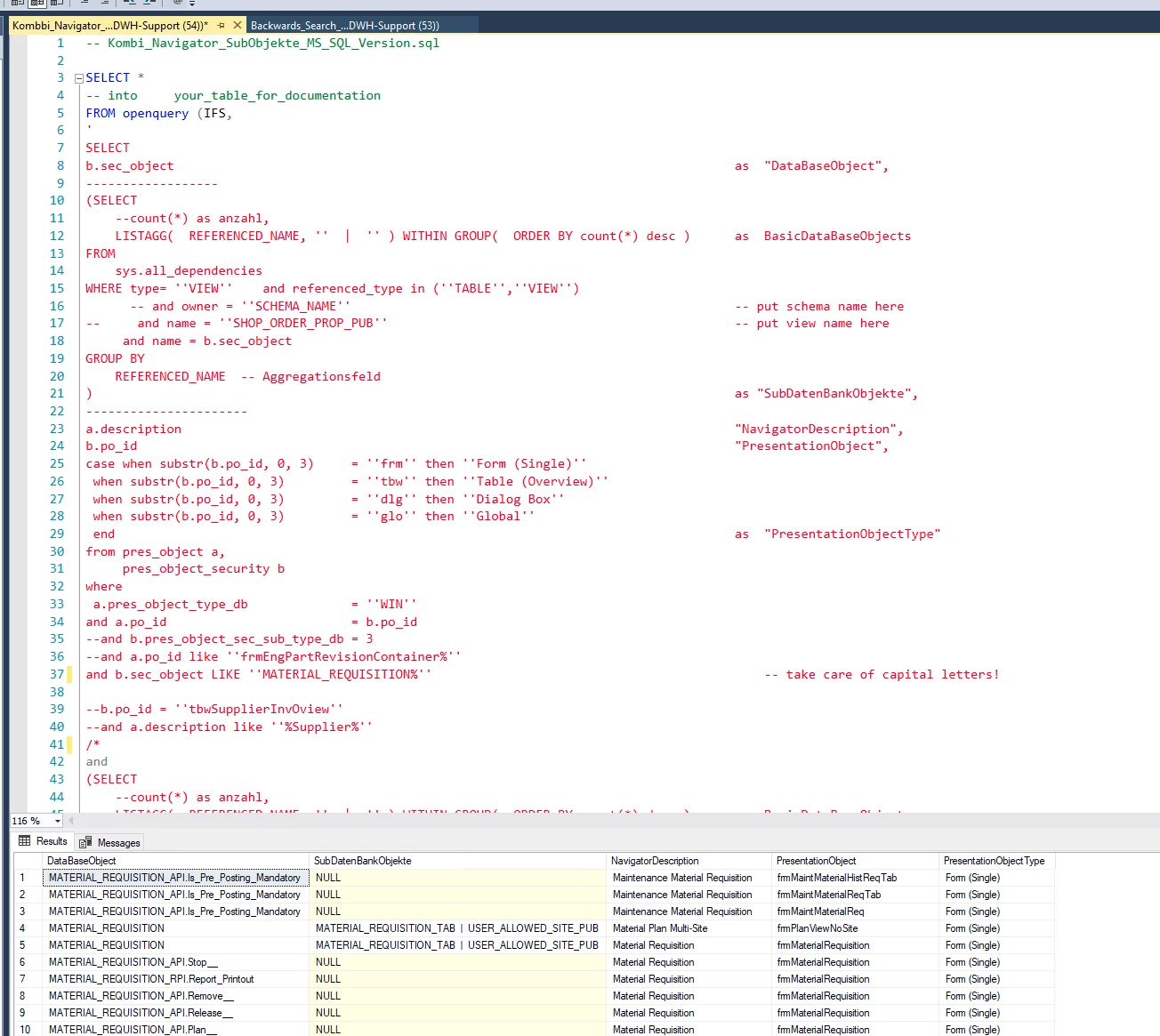Select the PresentationObject column header
Image resolution: width=1160 pixels, height=1036 pixels.
(856, 861)
